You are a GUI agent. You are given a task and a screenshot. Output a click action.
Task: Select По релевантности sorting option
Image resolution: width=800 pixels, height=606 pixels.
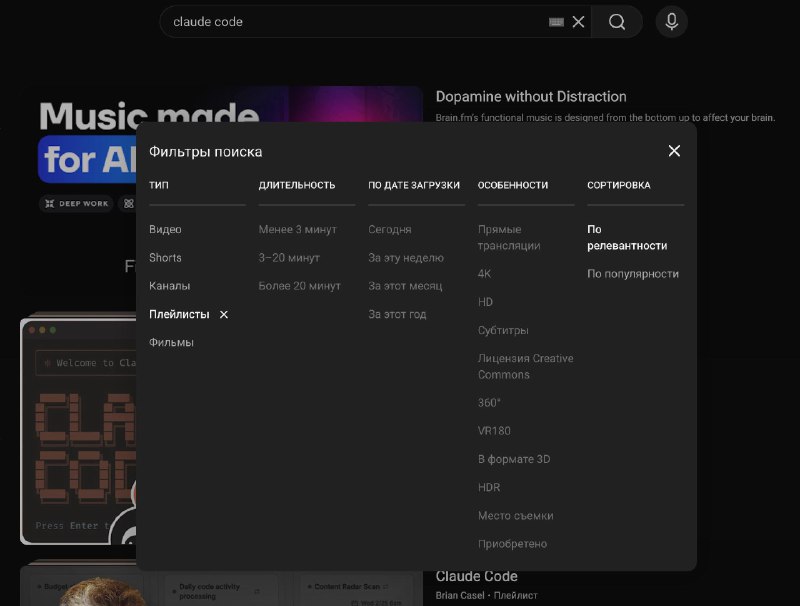point(626,238)
